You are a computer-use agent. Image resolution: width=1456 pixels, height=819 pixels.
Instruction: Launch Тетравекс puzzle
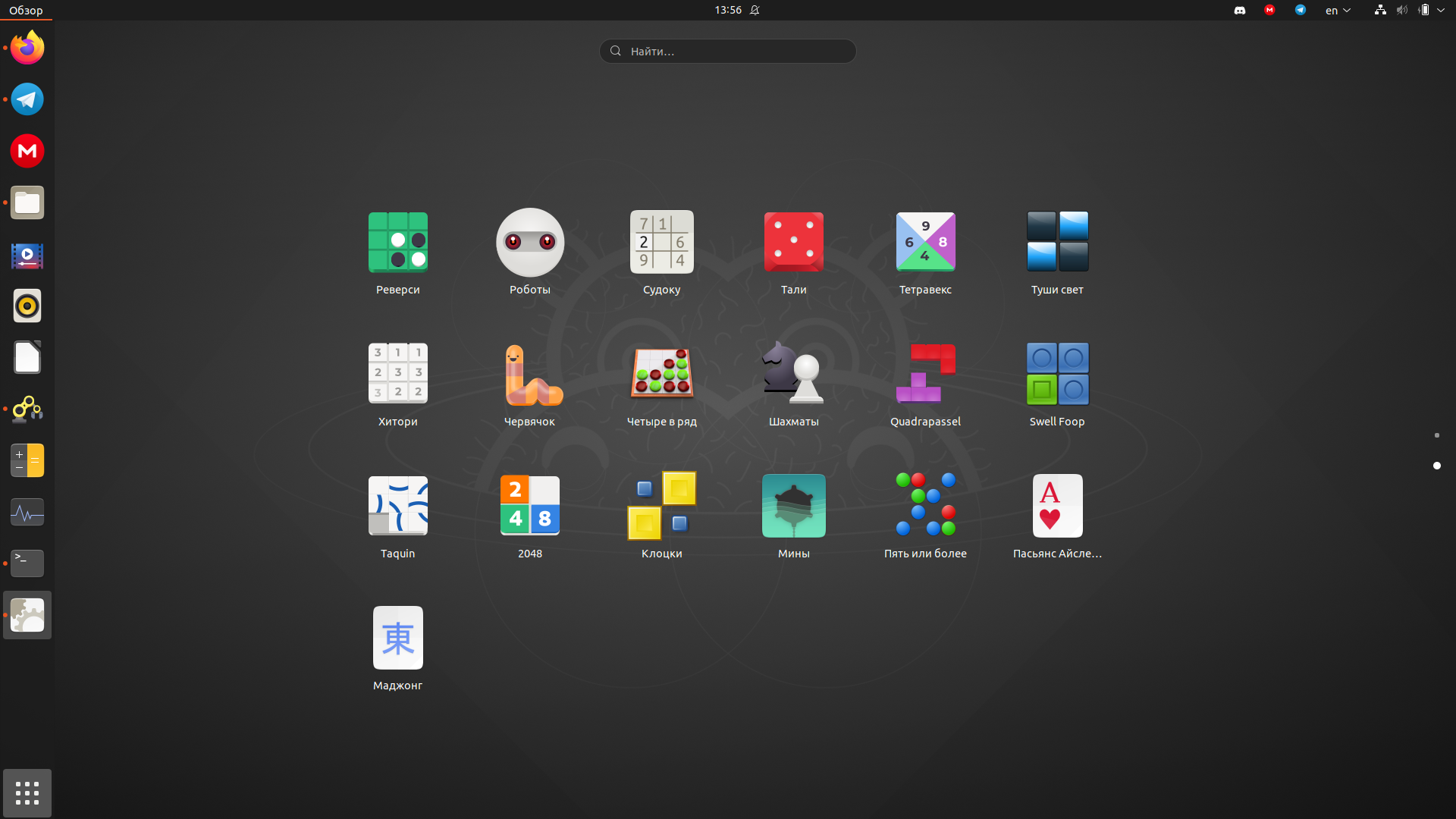point(926,253)
